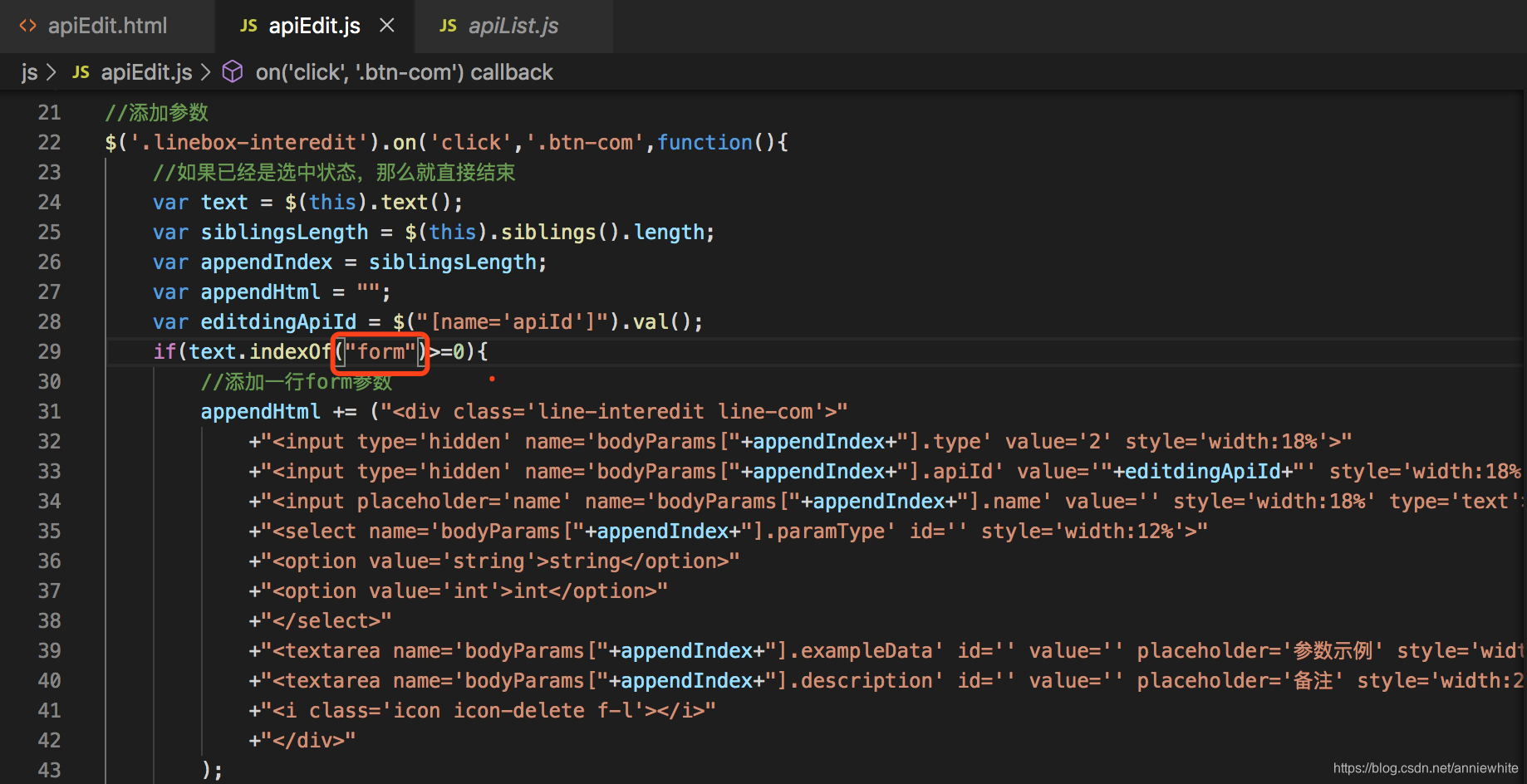Open the apiEdit.js breadcrumb item
The width and height of the screenshot is (1527, 784).
(x=146, y=73)
